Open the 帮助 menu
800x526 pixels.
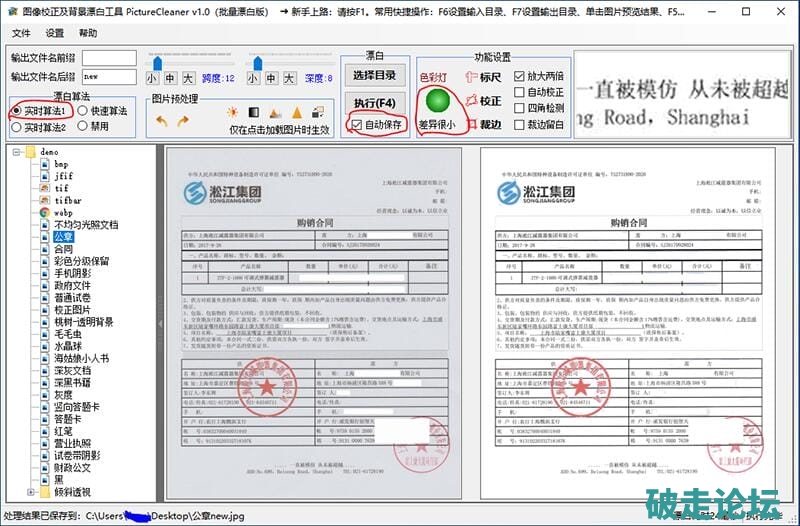88,33
